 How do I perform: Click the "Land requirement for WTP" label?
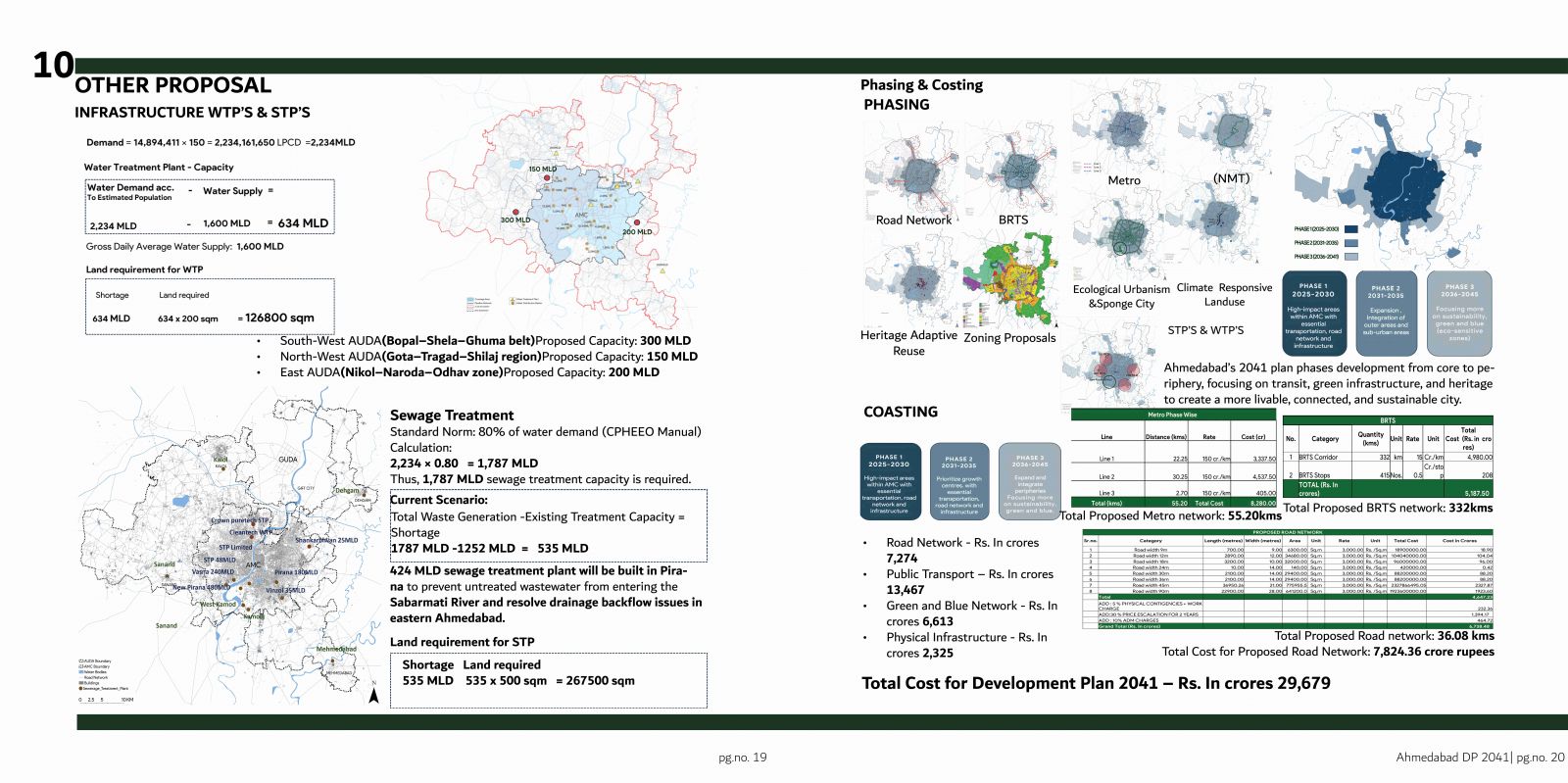pos(144,269)
